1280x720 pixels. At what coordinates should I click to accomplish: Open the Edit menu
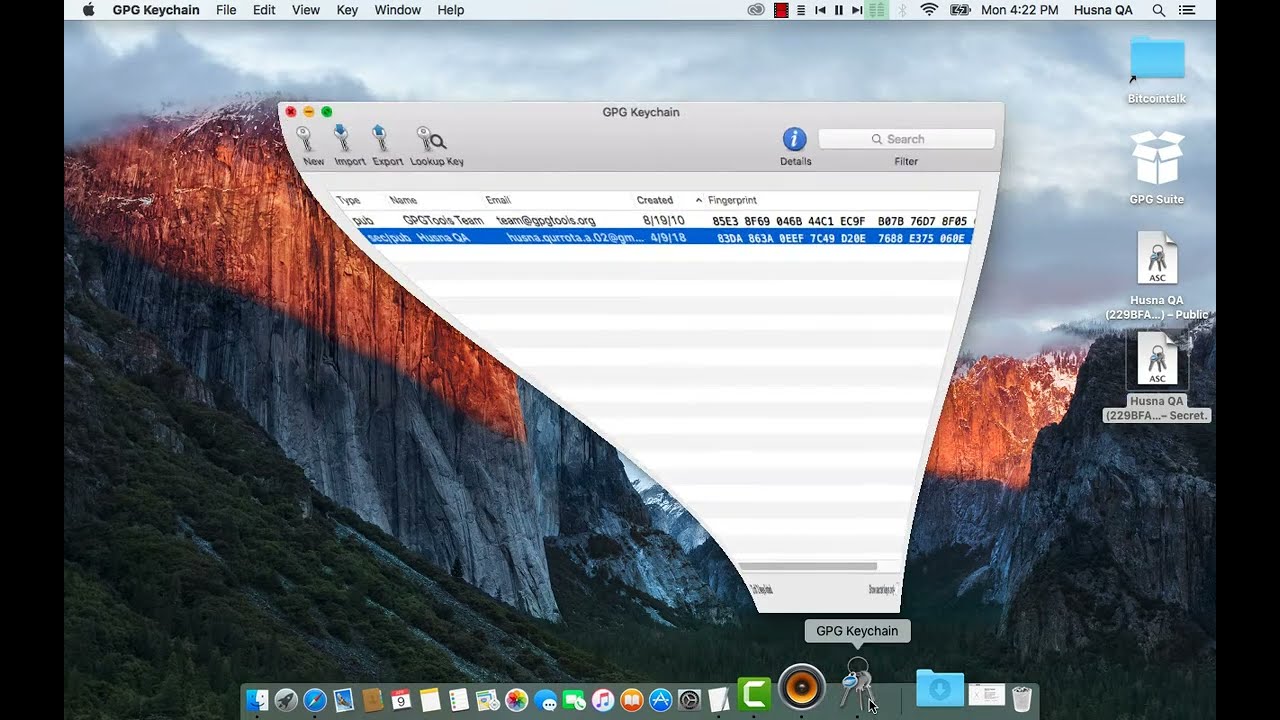264,10
